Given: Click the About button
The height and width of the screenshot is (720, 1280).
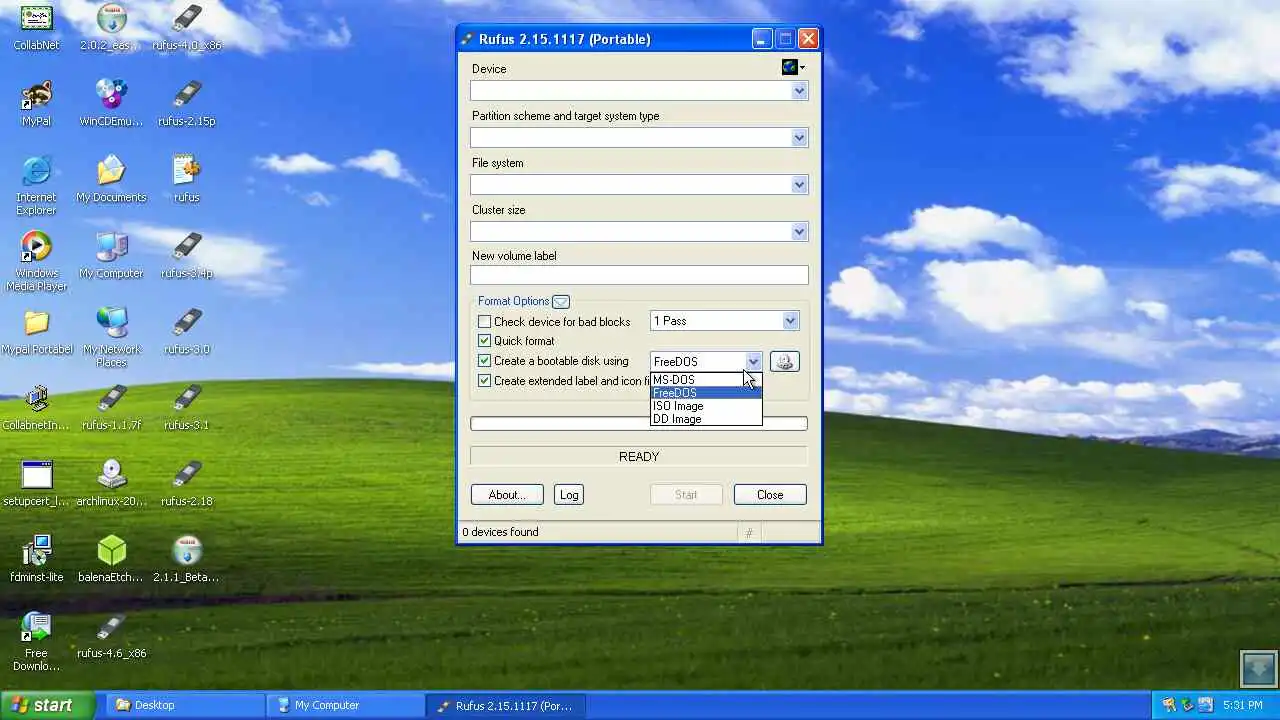Looking at the screenshot, I should 507,495.
